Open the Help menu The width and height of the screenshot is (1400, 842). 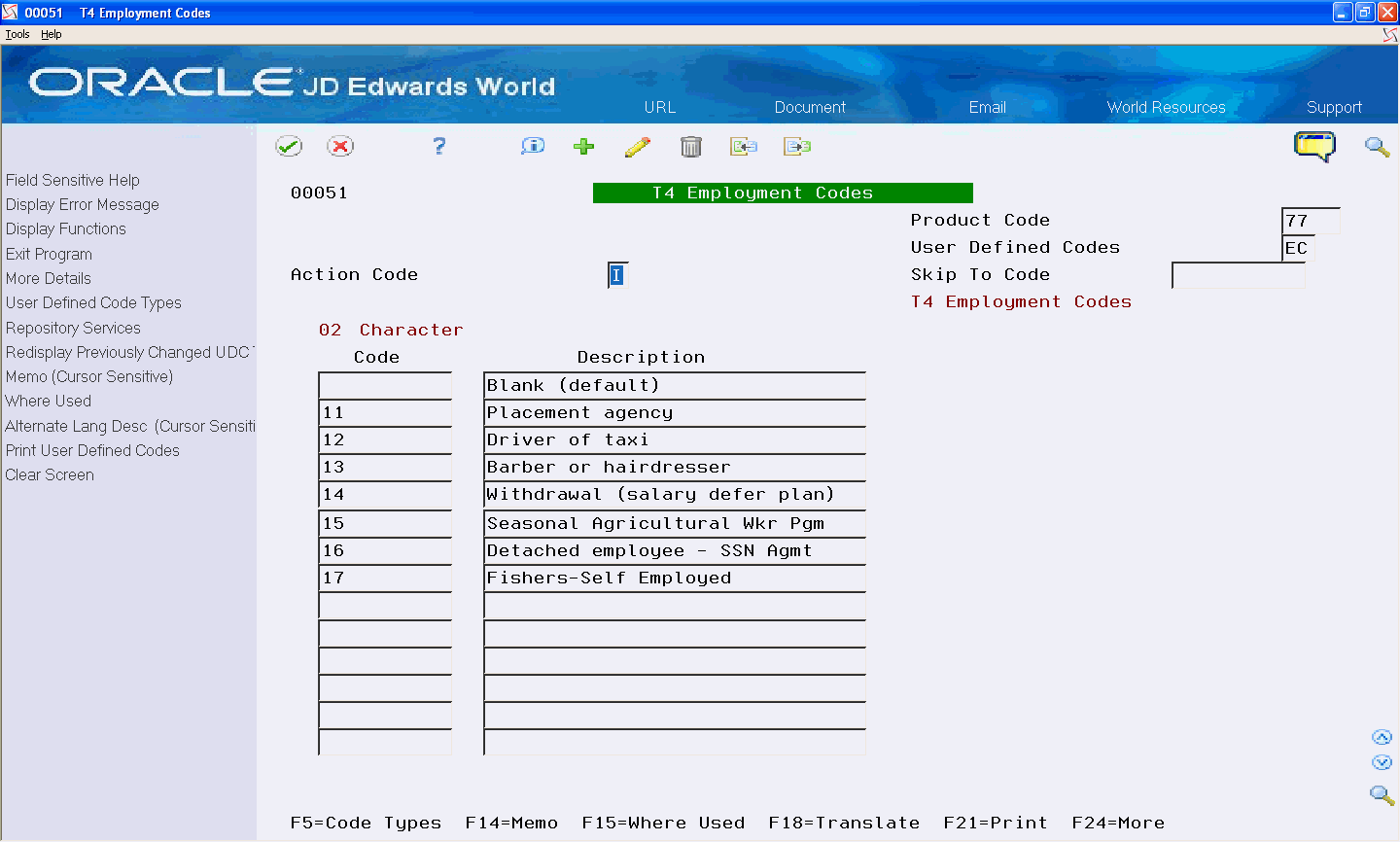(x=50, y=33)
